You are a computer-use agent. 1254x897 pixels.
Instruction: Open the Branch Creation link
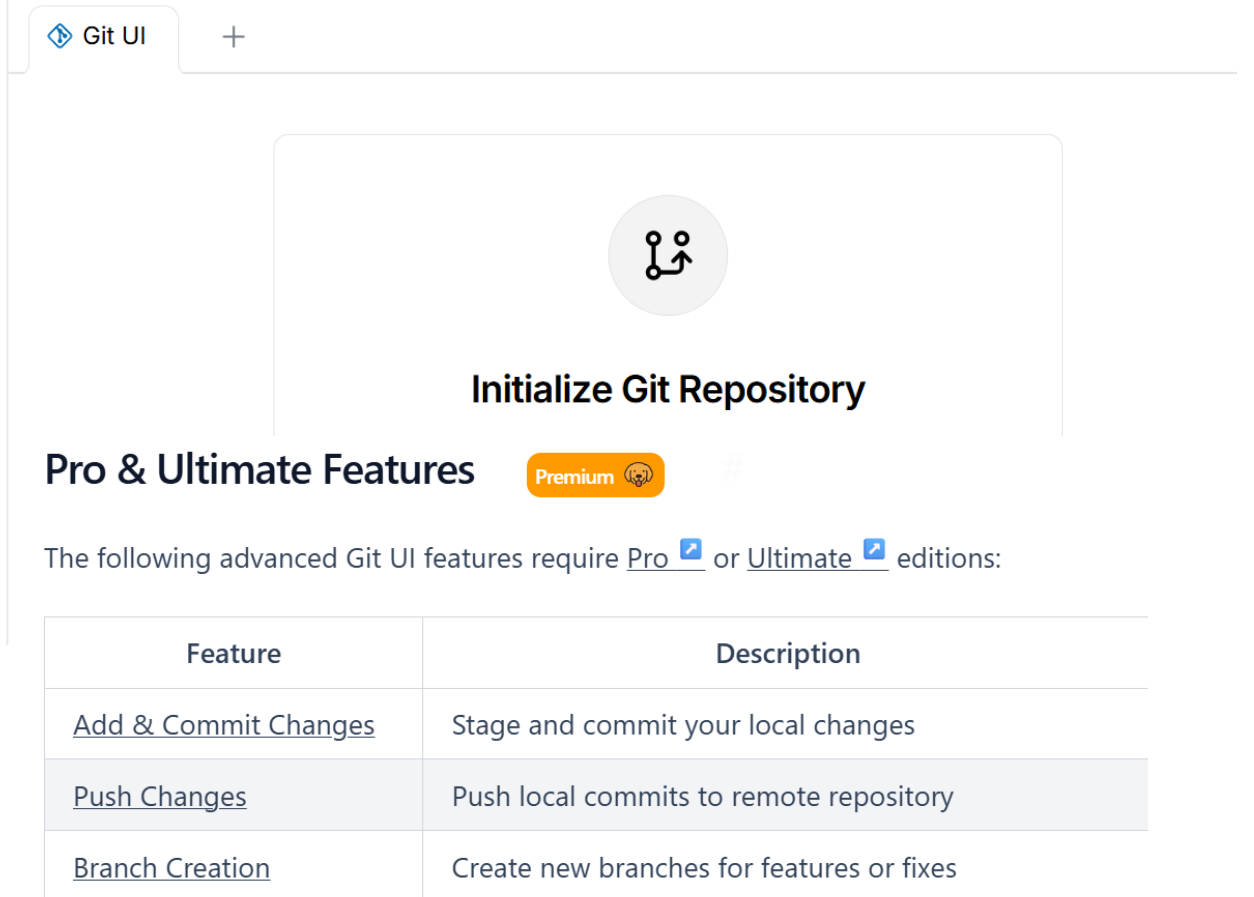[x=171, y=867]
